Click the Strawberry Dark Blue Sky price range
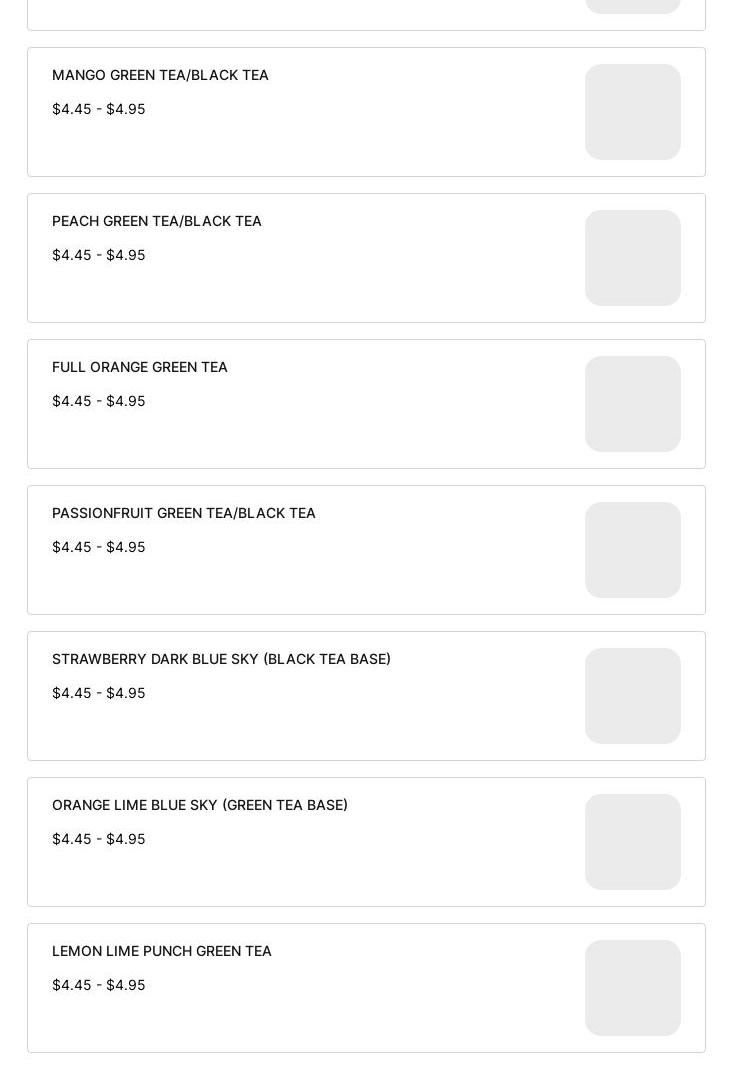733x1091 pixels. 98,693
